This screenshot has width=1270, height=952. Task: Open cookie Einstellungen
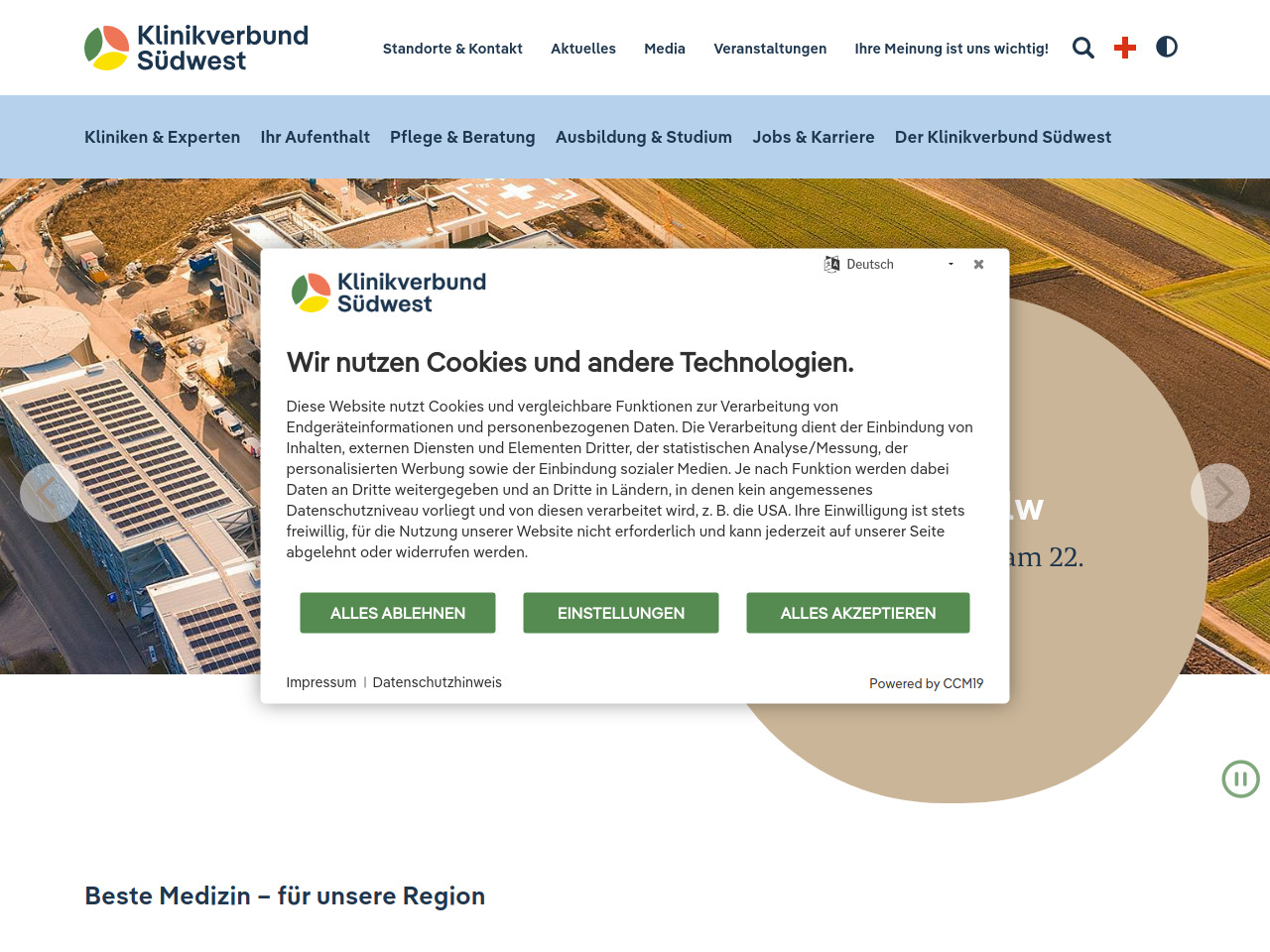(x=620, y=613)
